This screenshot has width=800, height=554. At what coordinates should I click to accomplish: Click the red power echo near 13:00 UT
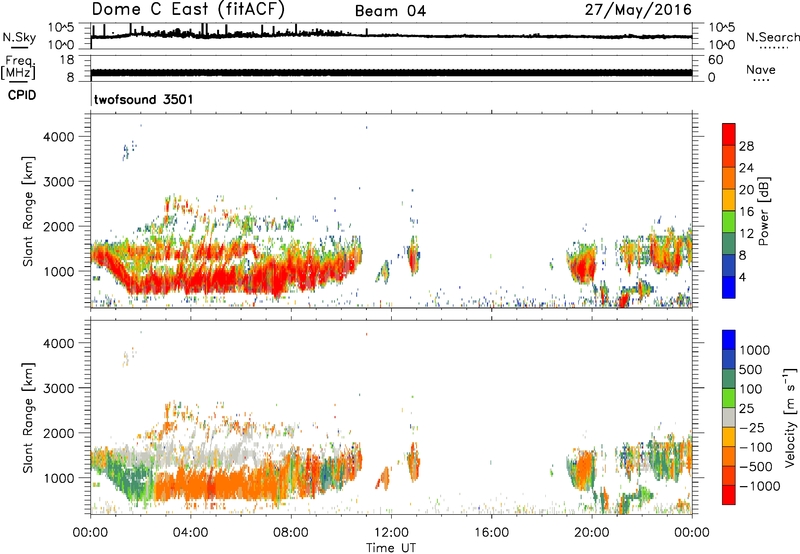413,258
